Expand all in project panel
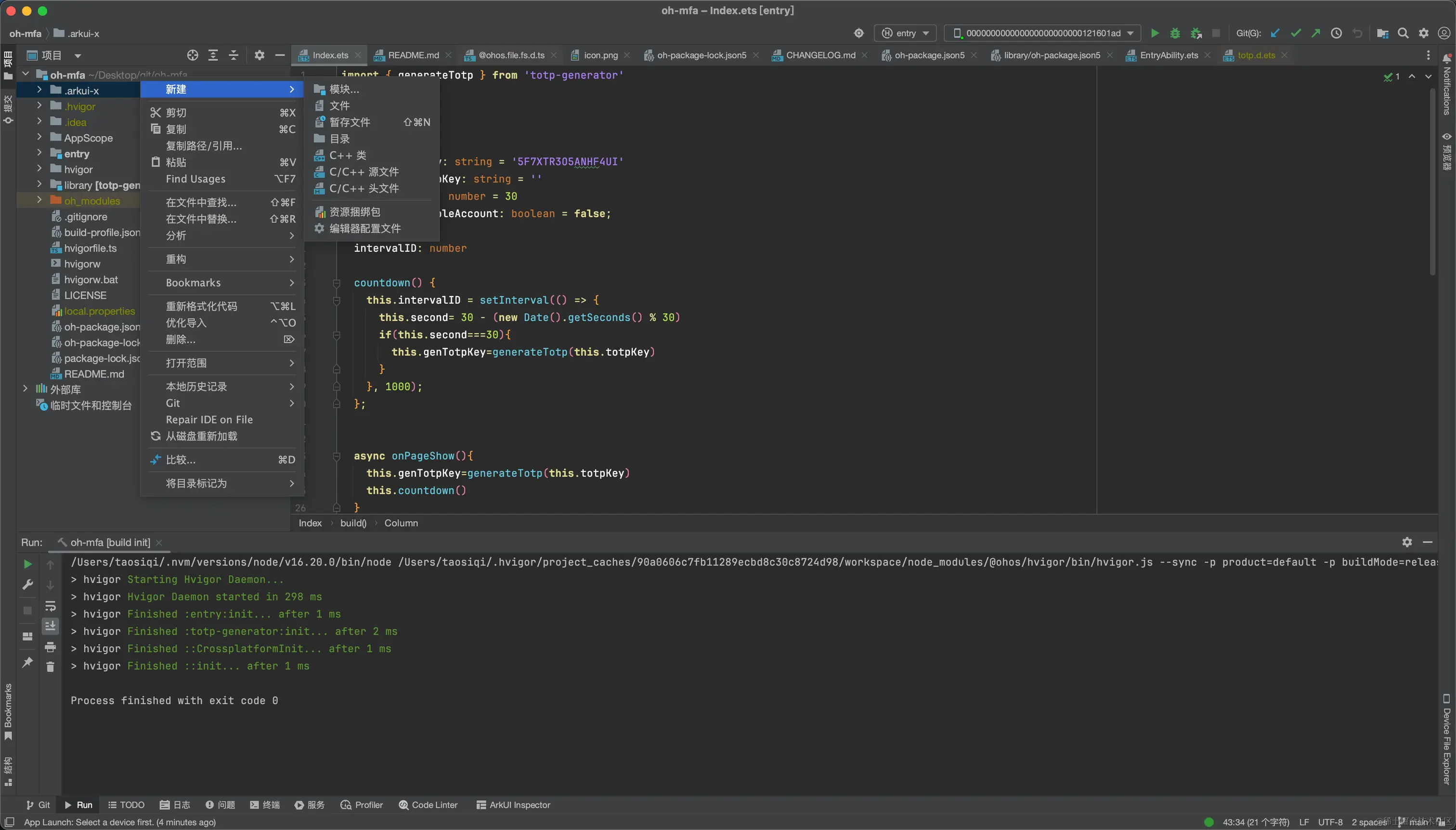The width and height of the screenshot is (1456, 830). tap(213, 55)
